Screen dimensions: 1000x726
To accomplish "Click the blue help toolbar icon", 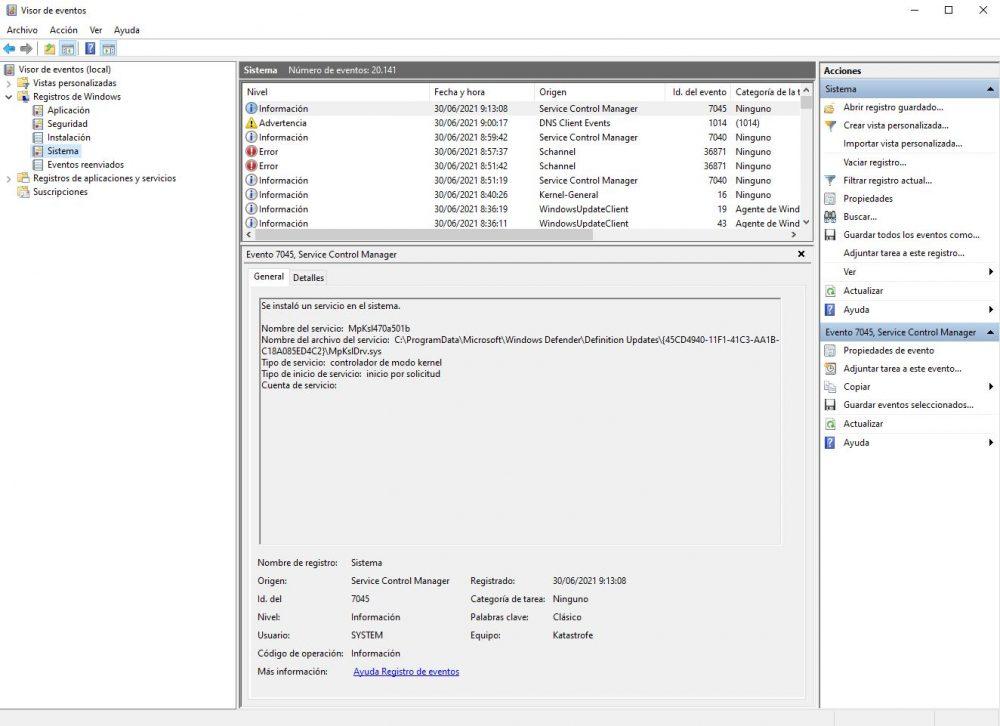I will tap(91, 49).
